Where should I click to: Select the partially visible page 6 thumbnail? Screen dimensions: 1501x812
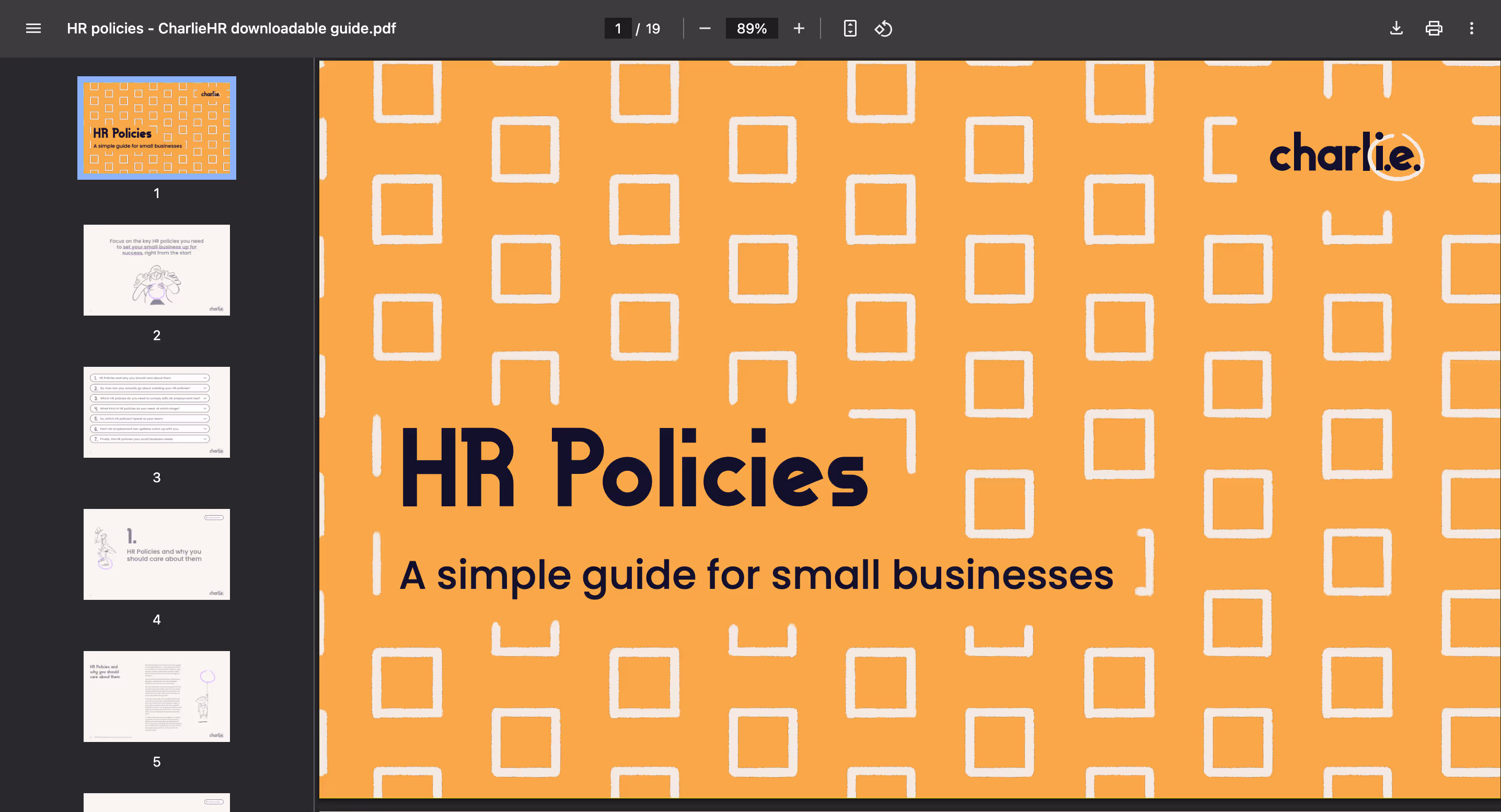click(x=156, y=804)
